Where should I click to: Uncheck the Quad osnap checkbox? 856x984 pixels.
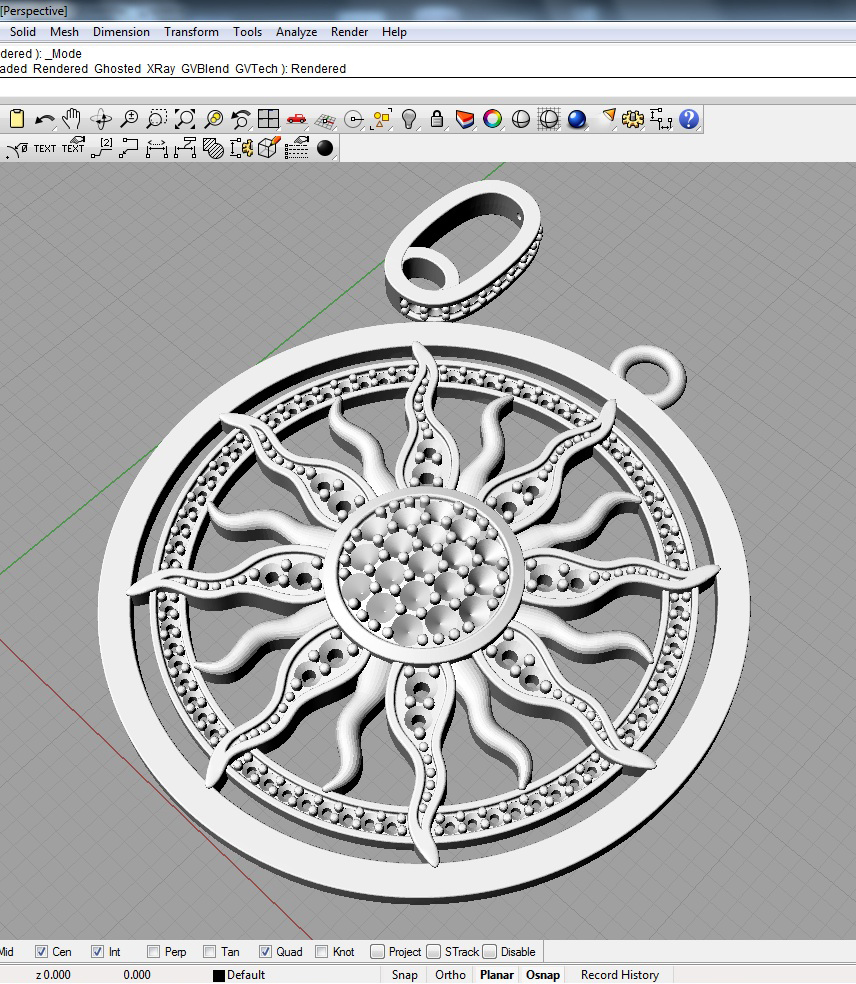pyautogui.click(x=265, y=951)
